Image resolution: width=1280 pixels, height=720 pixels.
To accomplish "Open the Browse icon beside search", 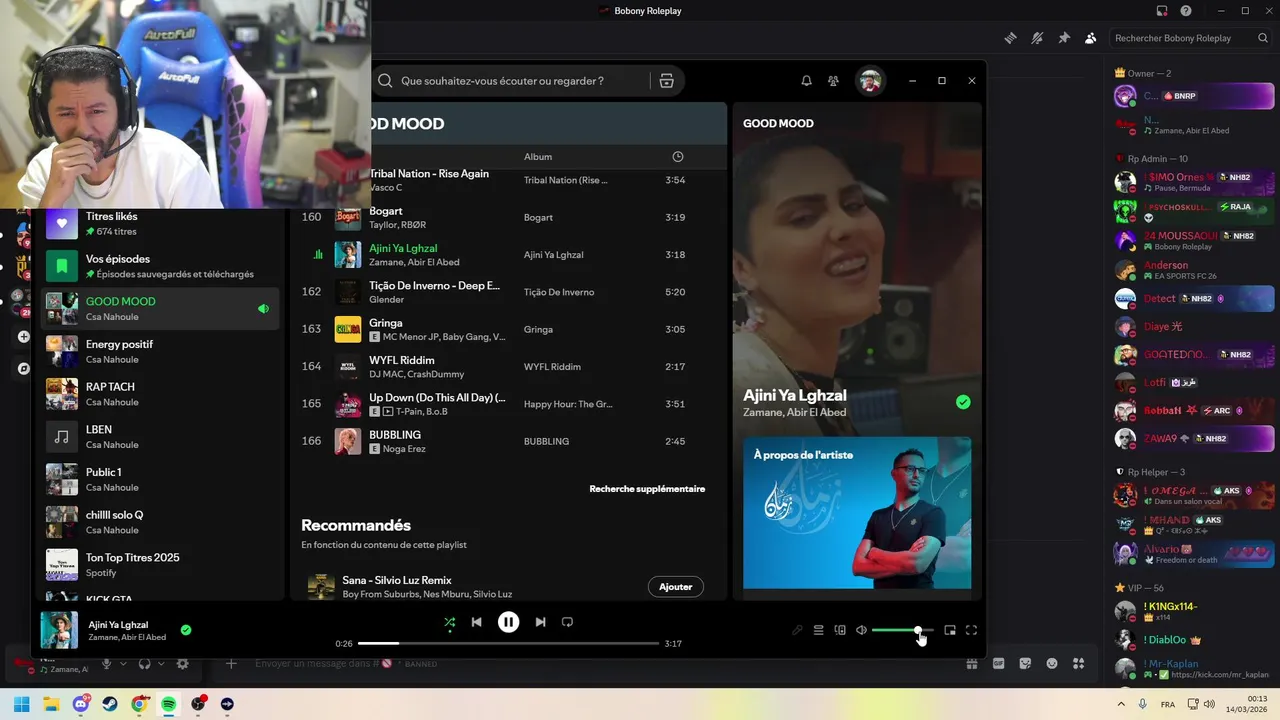I will click(666, 81).
